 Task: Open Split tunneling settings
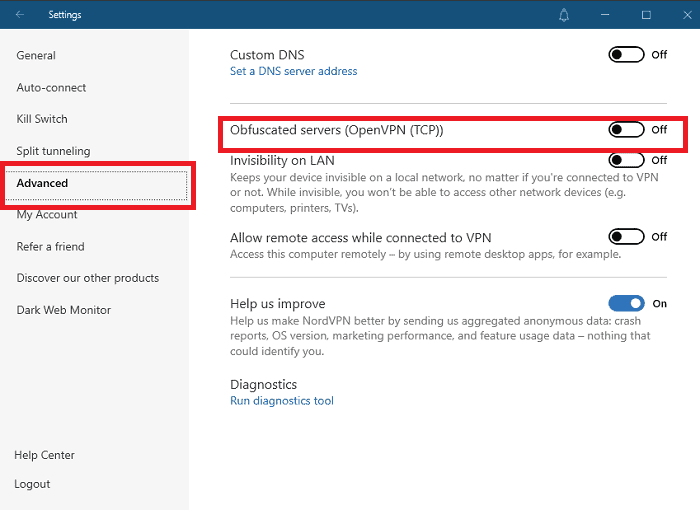click(53, 151)
